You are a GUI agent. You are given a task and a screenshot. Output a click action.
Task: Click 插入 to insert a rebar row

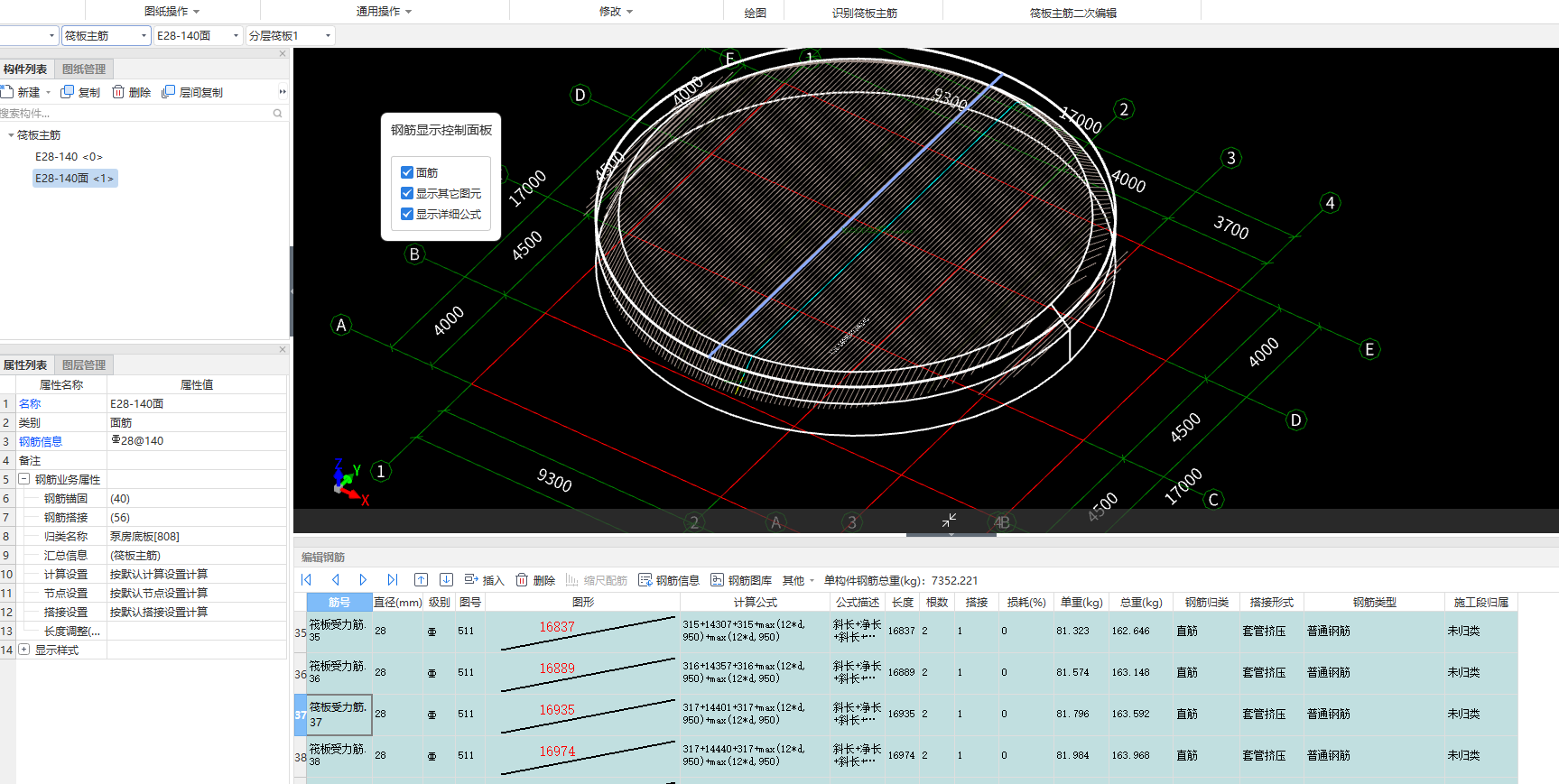(x=484, y=580)
